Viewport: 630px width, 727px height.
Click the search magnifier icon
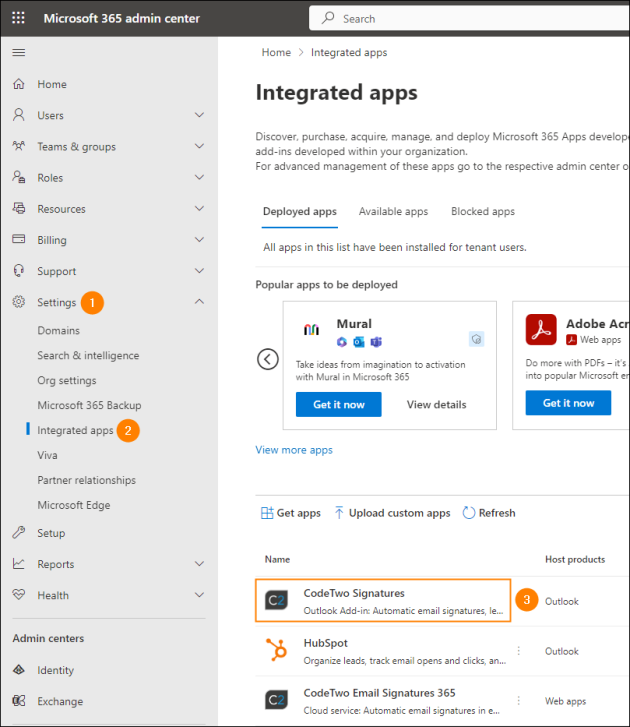tap(328, 18)
